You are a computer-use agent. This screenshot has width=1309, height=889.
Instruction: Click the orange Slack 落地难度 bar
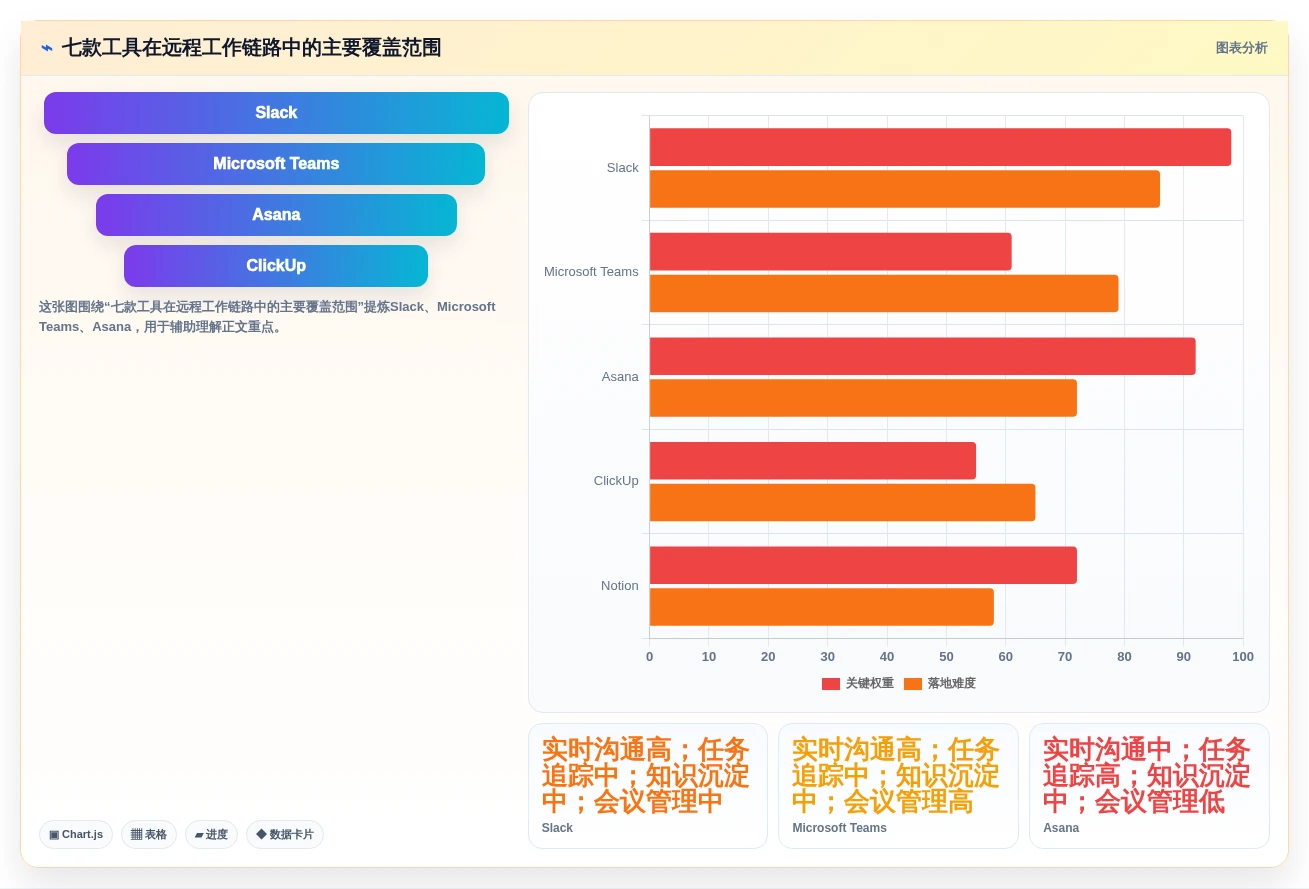click(x=905, y=189)
